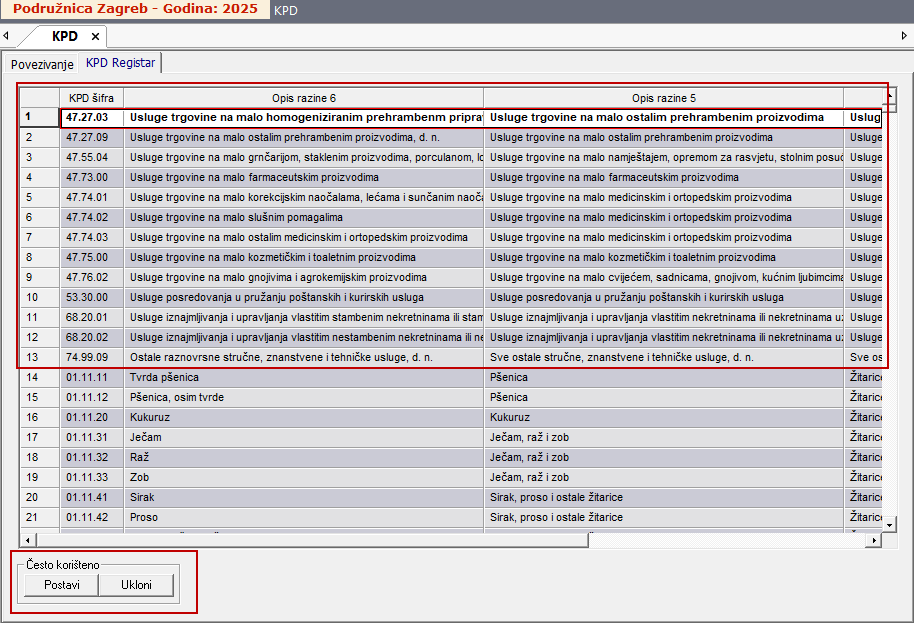Screen dimensions: 914x623
Task: Sort by the KPD šifra column header
Action: click(x=91, y=98)
